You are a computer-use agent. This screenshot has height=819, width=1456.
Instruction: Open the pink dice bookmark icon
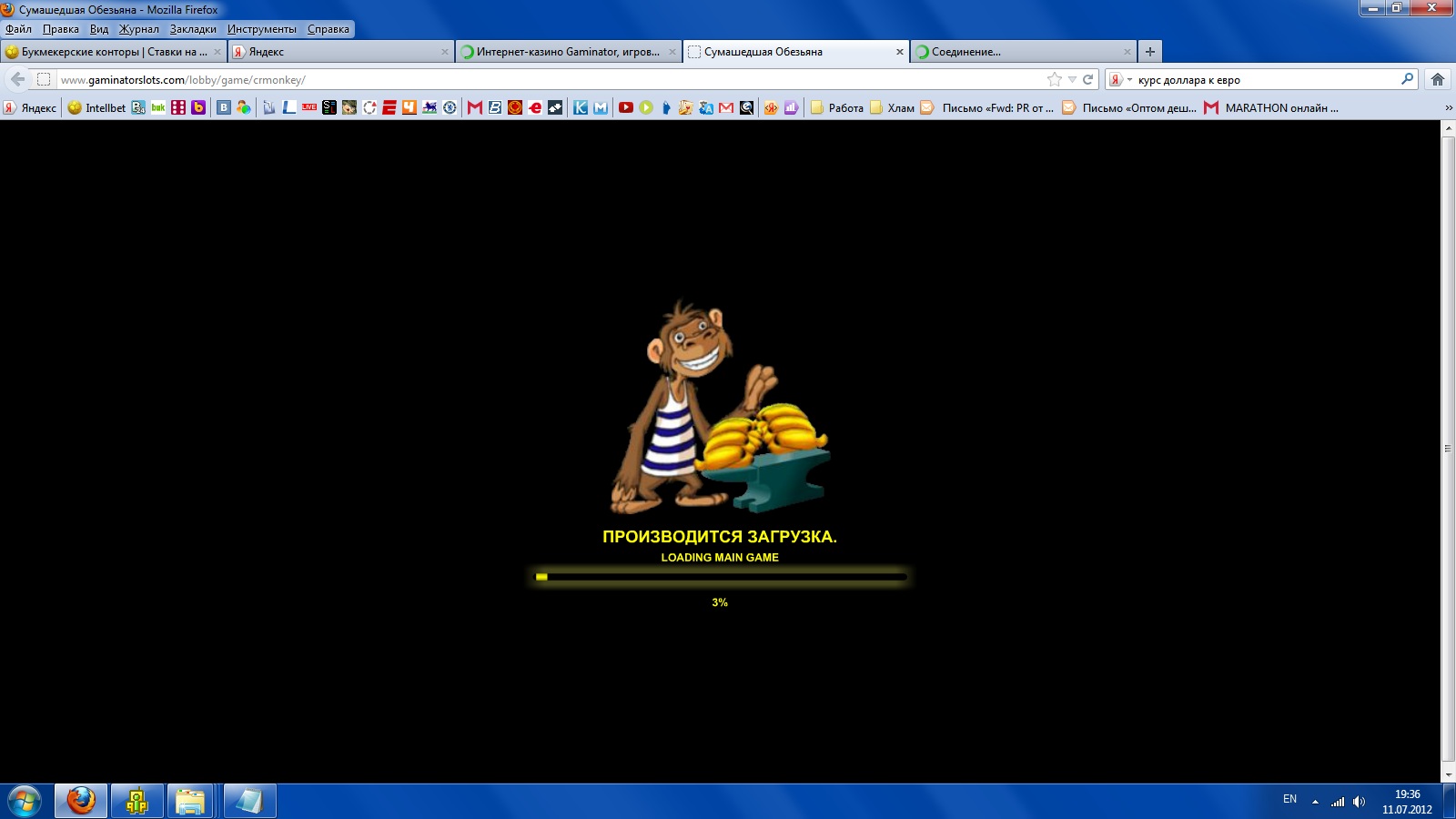(x=178, y=107)
